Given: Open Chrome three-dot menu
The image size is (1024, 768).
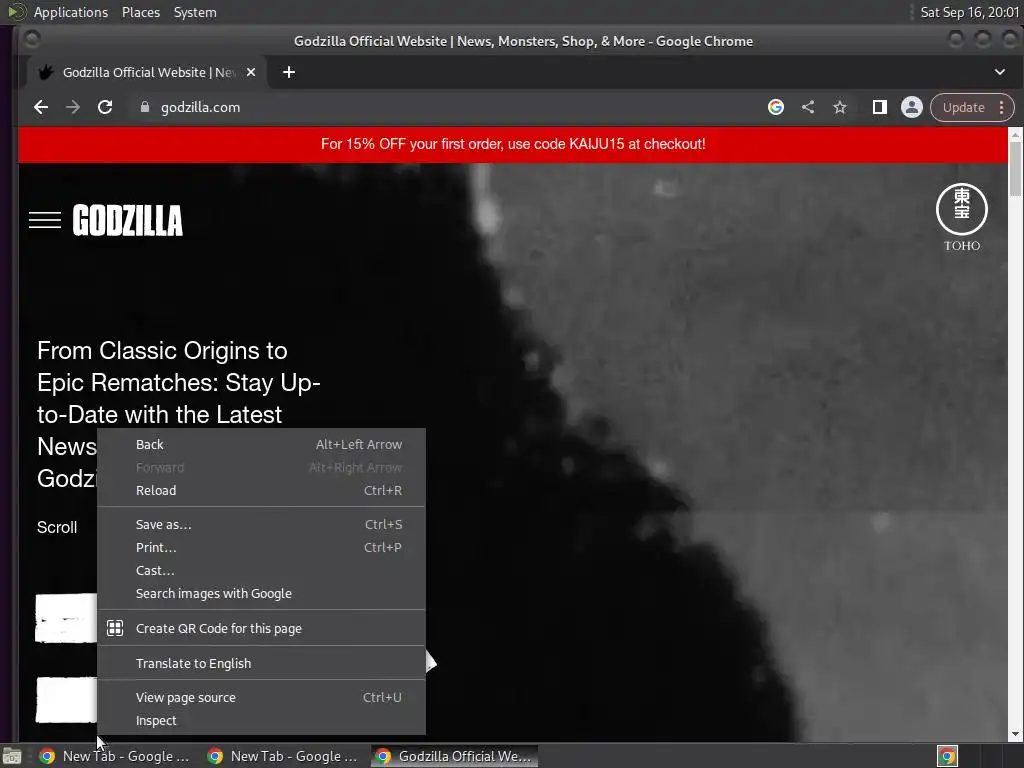Looking at the screenshot, I should coord(1002,107).
